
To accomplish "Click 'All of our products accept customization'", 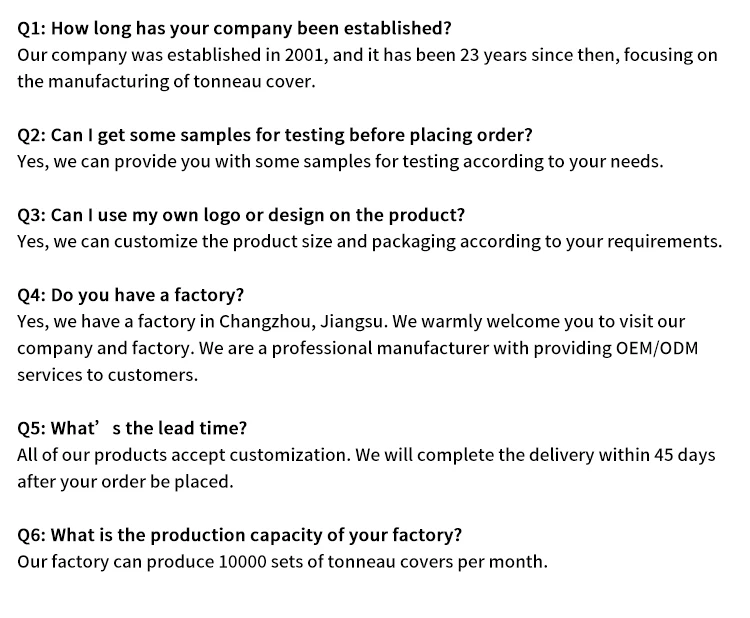I will (184, 455).
